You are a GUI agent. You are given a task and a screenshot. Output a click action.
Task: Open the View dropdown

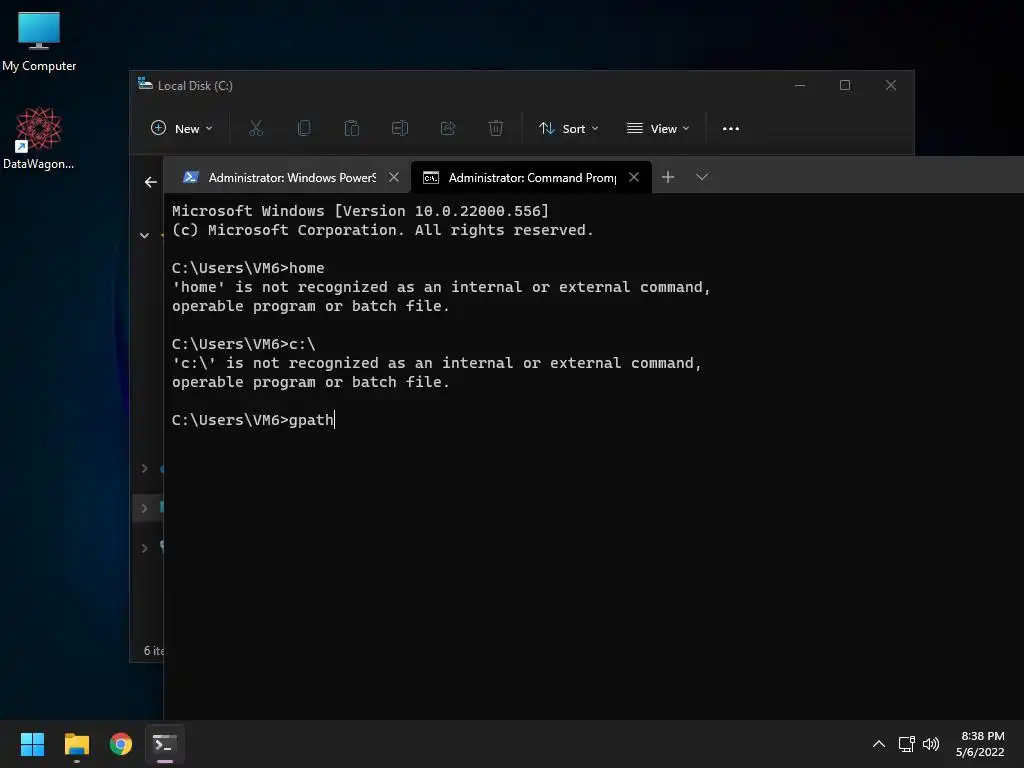pyautogui.click(x=658, y=129)
